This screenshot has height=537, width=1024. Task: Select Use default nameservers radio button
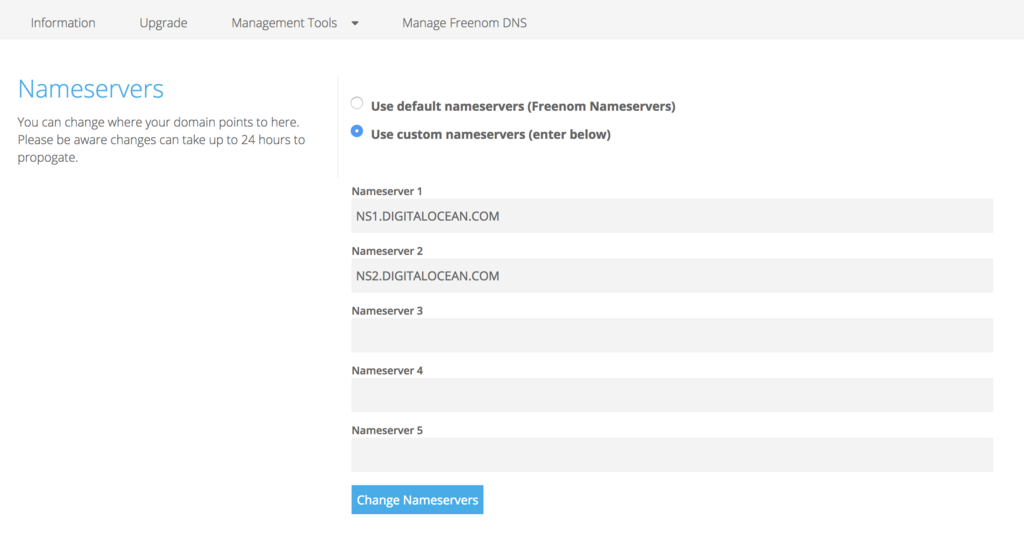[x=357, y=103]
